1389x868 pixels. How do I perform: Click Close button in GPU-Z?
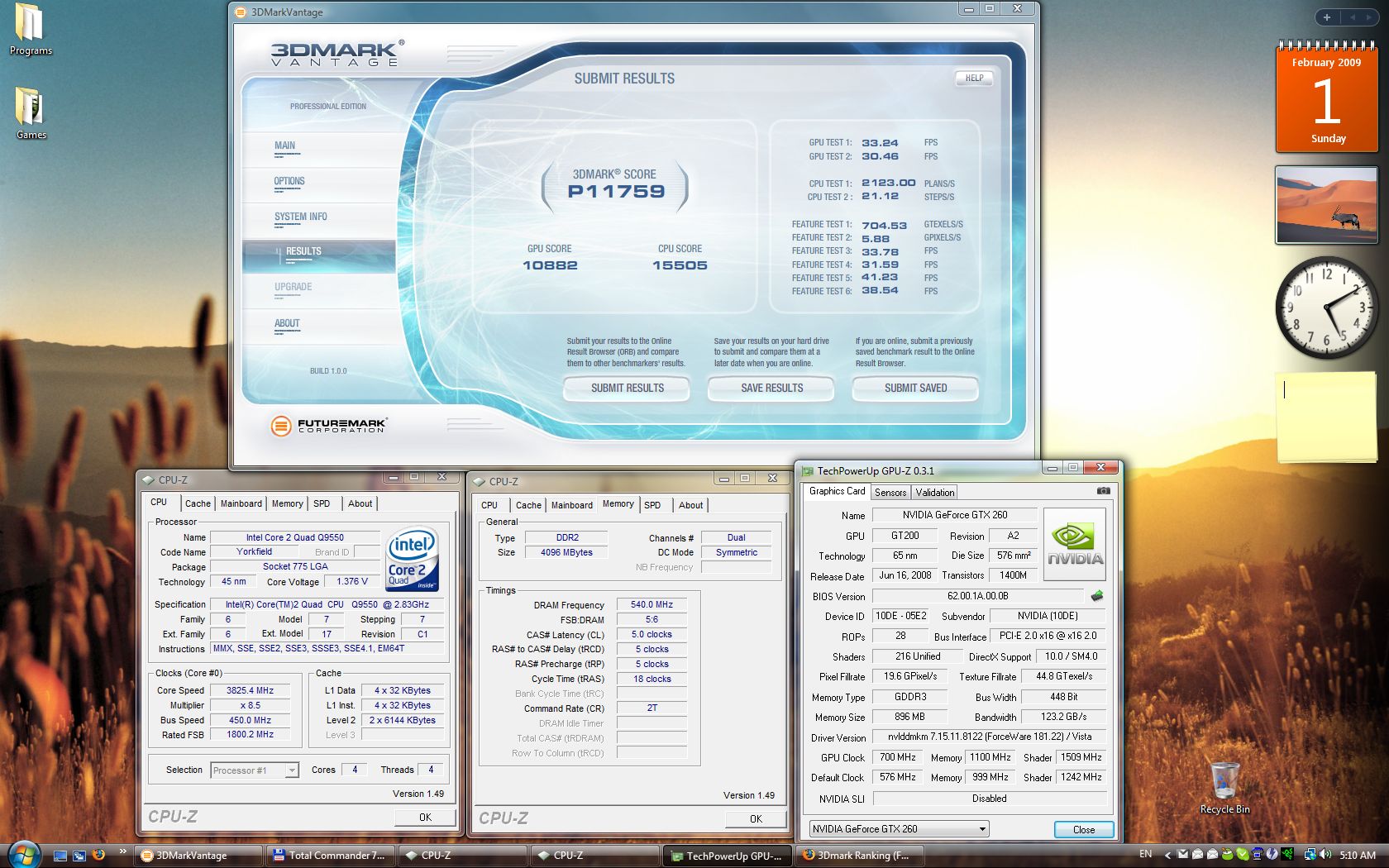[1083, 829]
